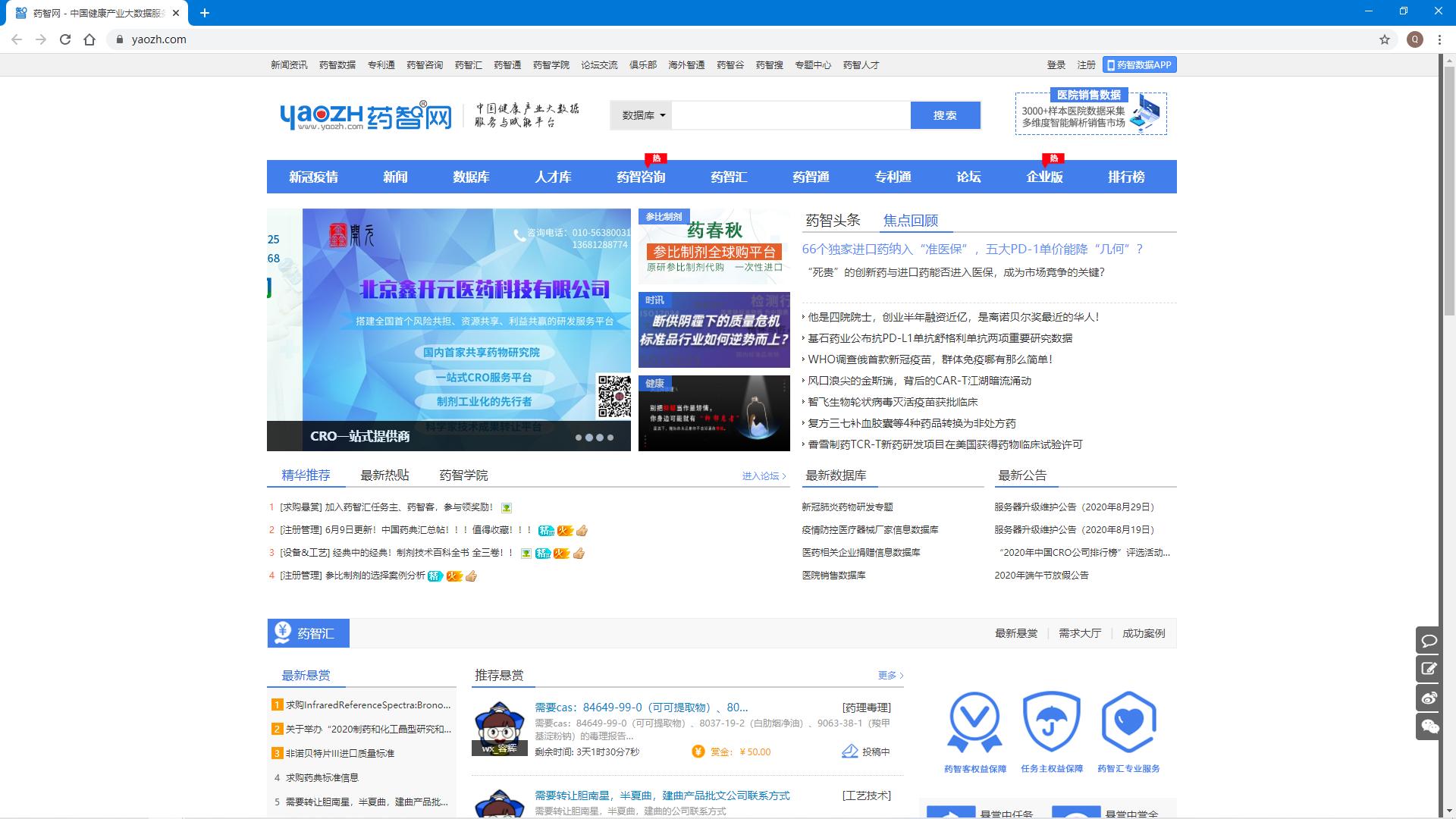Open the WeChat icon on the right sidebar
This screenshot has width=1456, height=819.
coord(1429,726)
